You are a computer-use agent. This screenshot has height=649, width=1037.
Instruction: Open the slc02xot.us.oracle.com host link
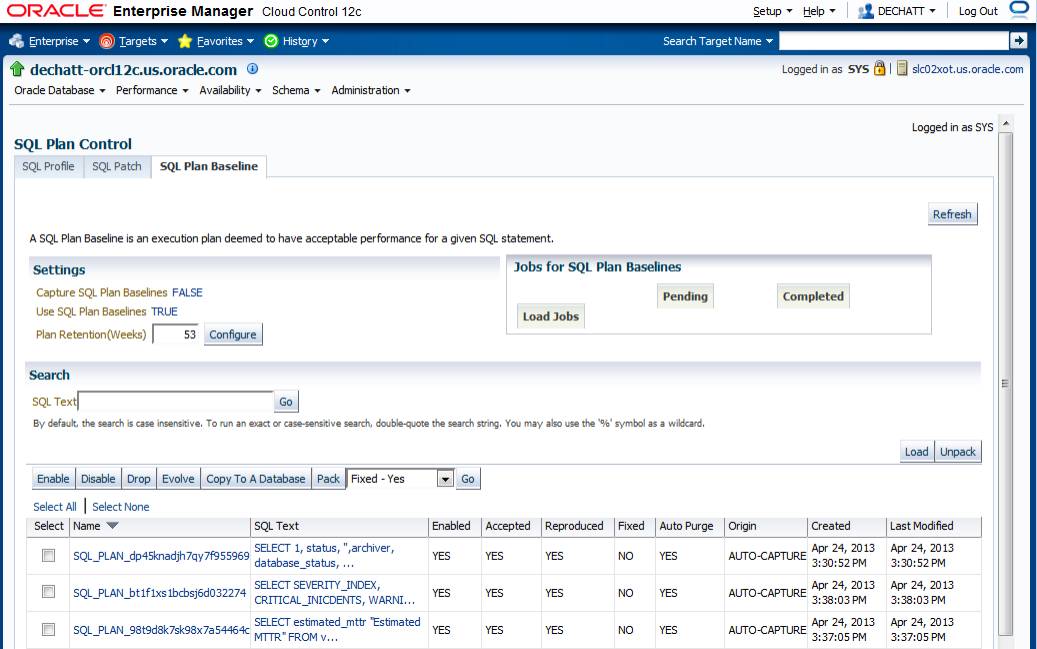pyautogui.click(x=968, y=69)
